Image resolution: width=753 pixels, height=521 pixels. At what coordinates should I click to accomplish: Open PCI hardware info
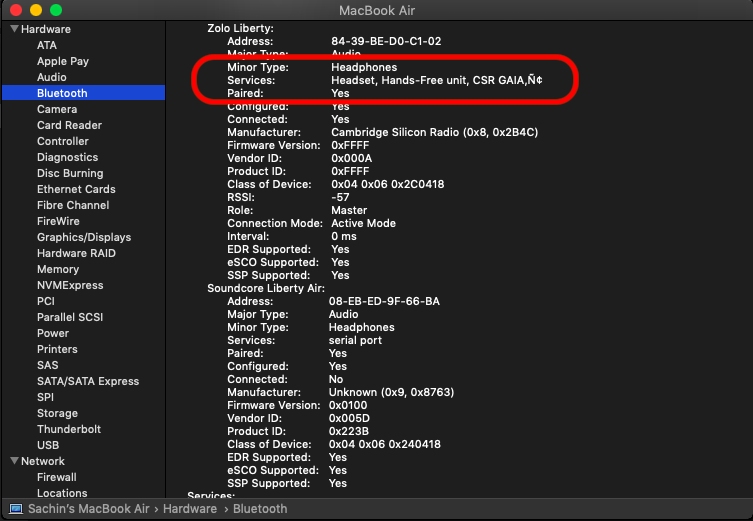(x=46, y=301)
